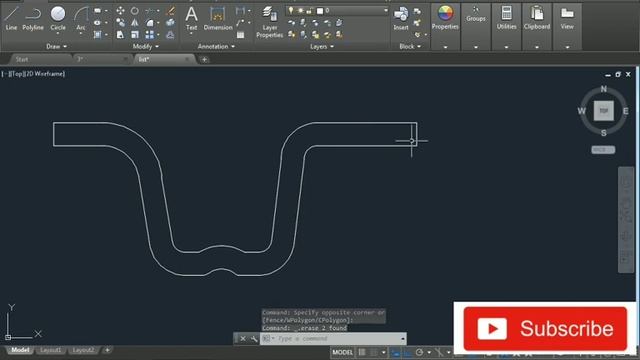Insert a table from Annotation panel
Viewport: 640px width, 360px height.
[x=240, y=35]
